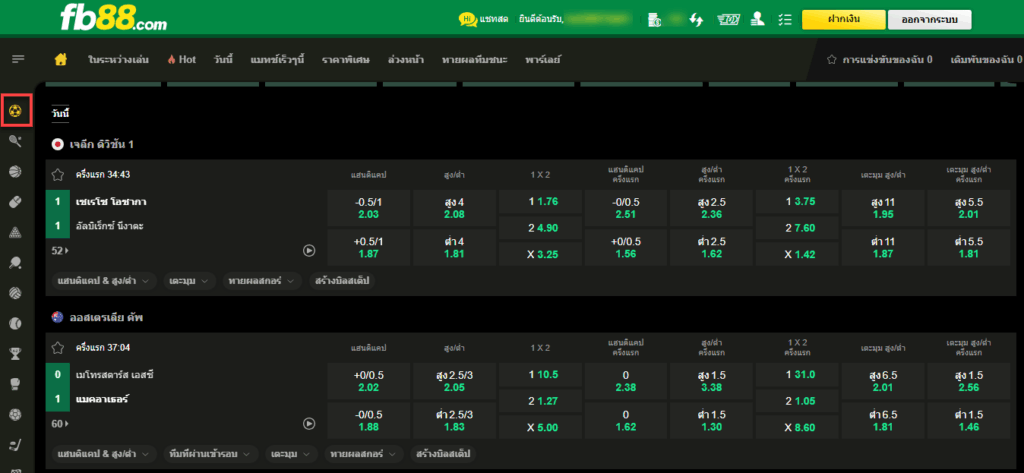Open the แมทช์เร็วๆนี้ menu
Viewport: 1024px width, 473px height.
click(x=277, y=59)
